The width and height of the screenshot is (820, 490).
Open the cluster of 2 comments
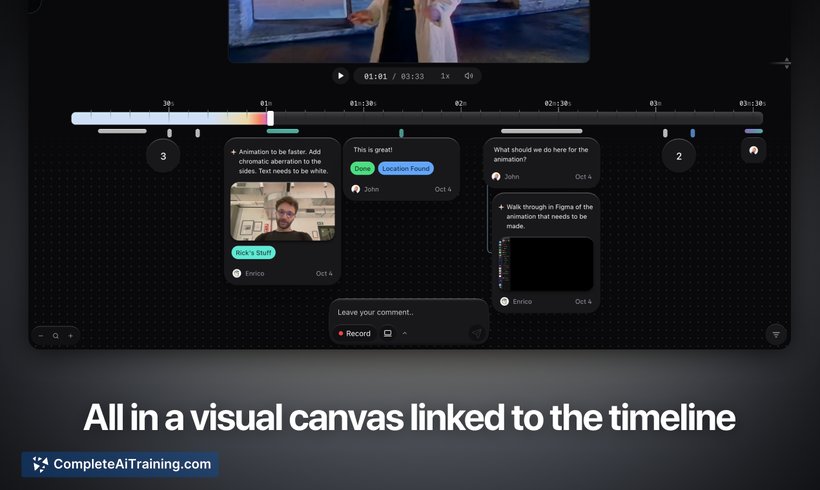point(679,156)
